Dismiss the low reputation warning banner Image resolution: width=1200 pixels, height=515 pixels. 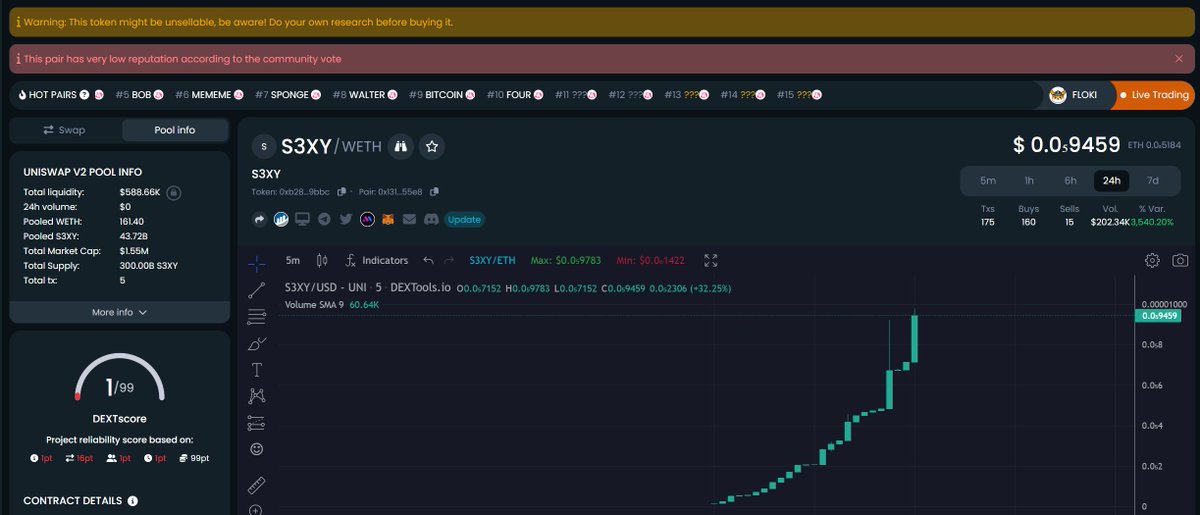point(1179,59)
